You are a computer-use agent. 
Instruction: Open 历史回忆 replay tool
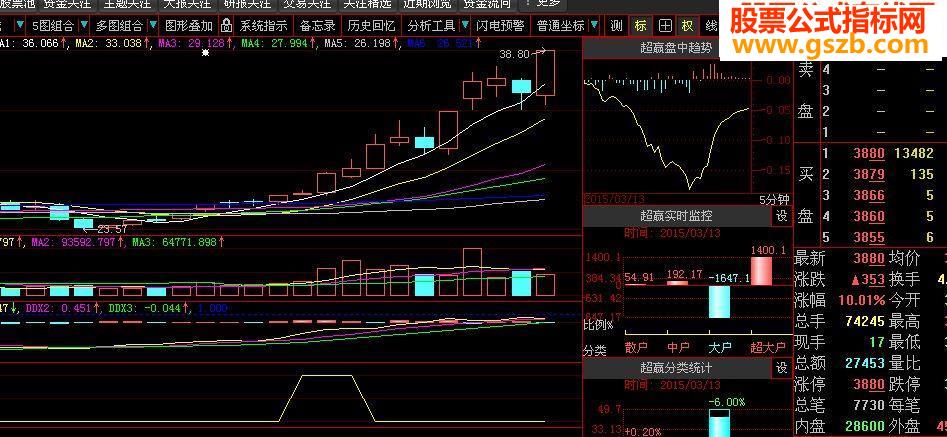tap(371, 25)
